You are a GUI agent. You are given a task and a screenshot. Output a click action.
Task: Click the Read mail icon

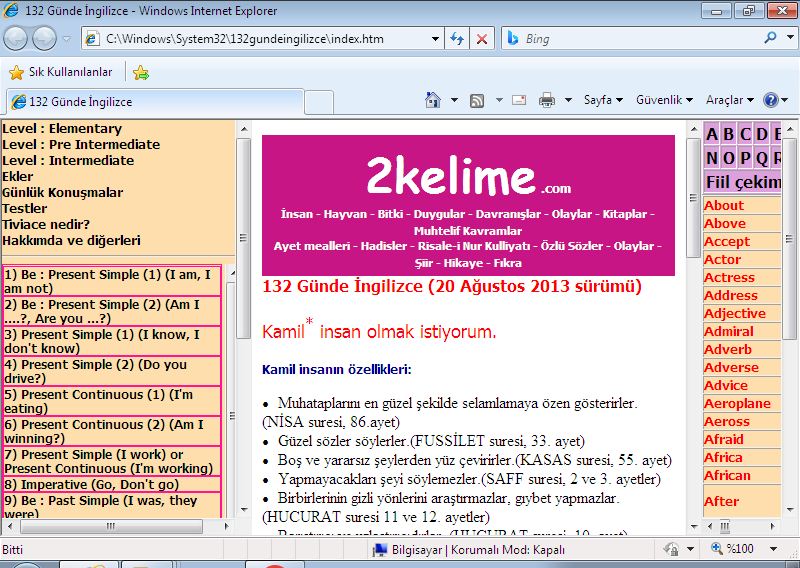(x=519, y=100)
